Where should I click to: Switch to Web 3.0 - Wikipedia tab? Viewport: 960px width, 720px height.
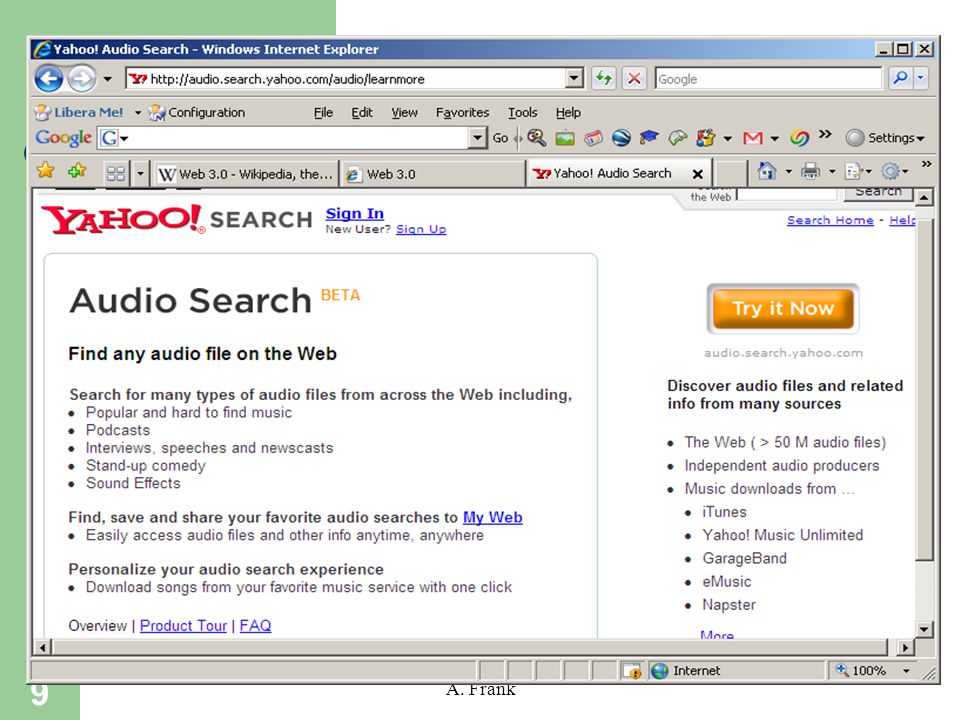coord(246,174)
